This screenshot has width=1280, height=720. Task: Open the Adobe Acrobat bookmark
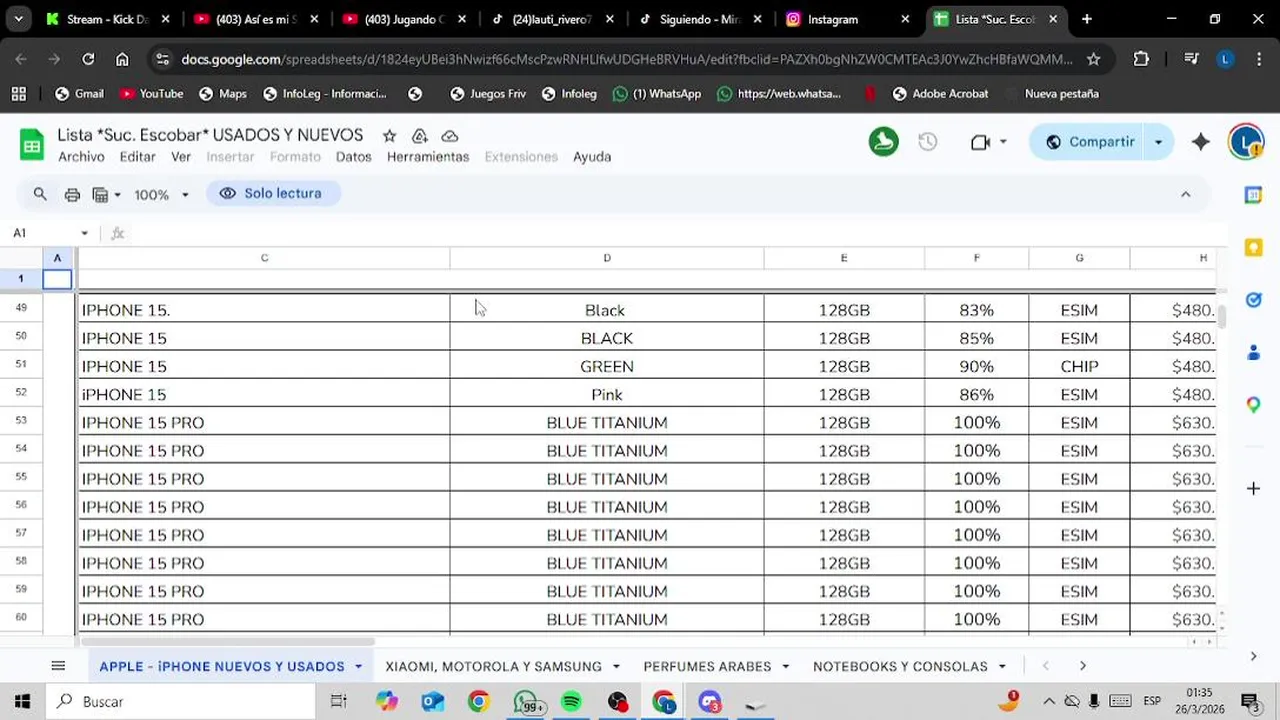(x=940, y=94)
